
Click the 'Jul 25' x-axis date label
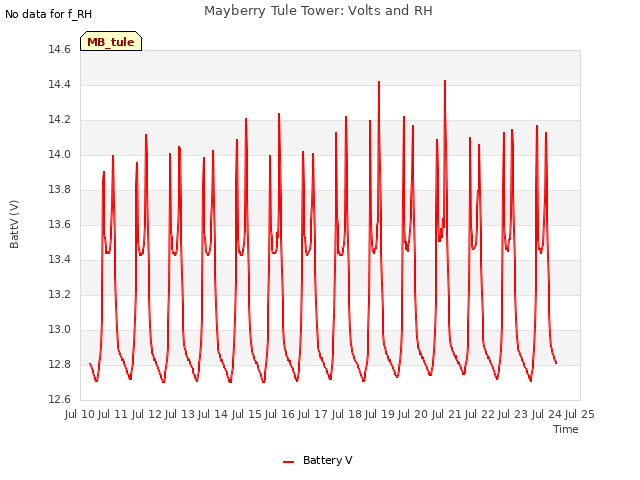[x=580, y=414]
